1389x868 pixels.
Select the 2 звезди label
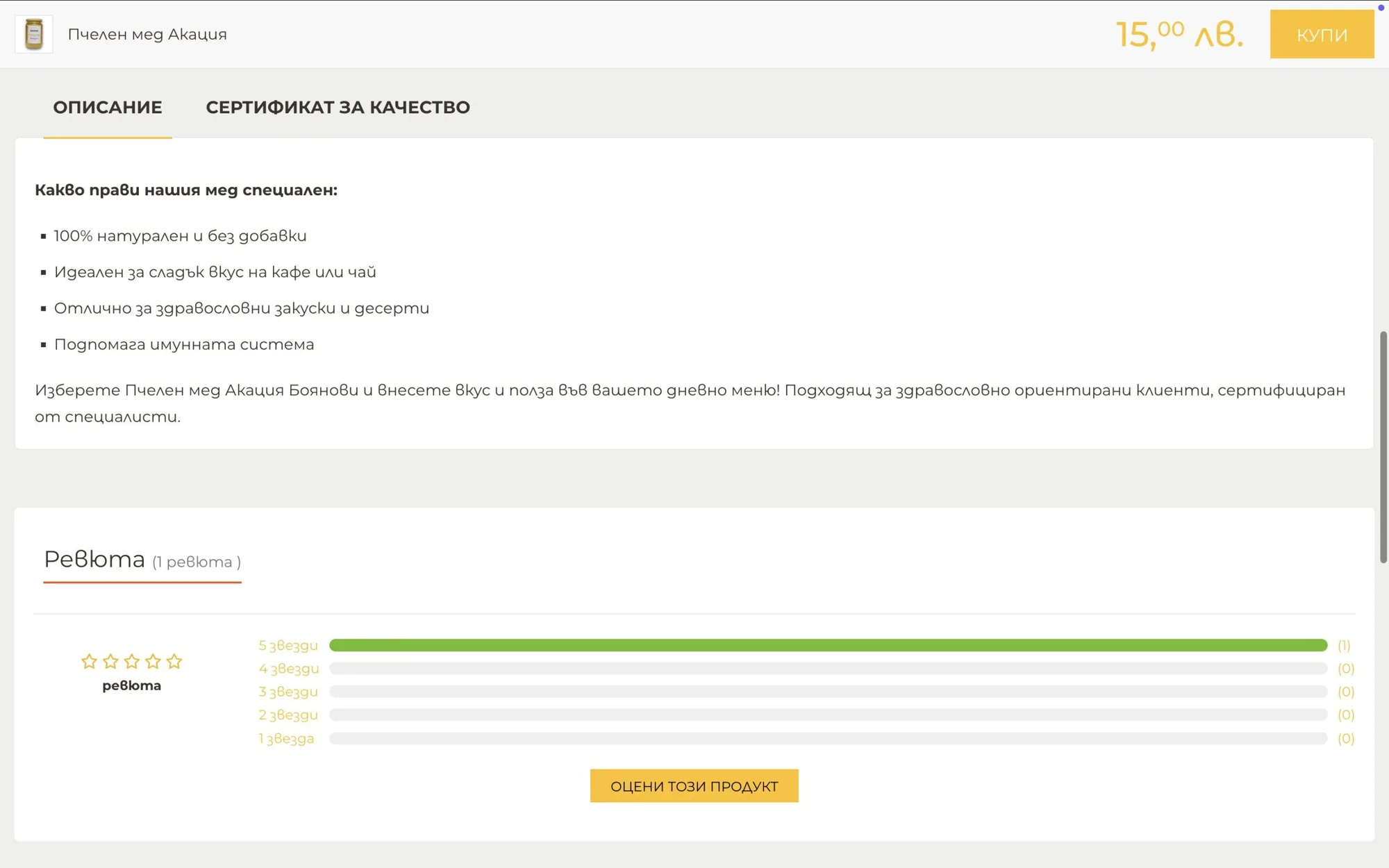288,715
